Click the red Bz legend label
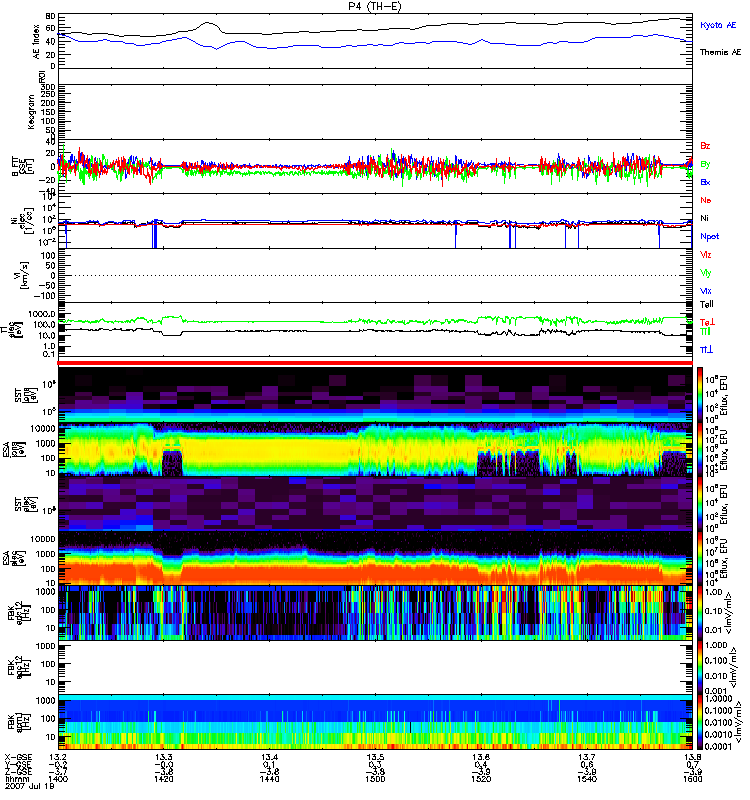The height and width of the screenshot is (800, 750). (x=705, y=146)
